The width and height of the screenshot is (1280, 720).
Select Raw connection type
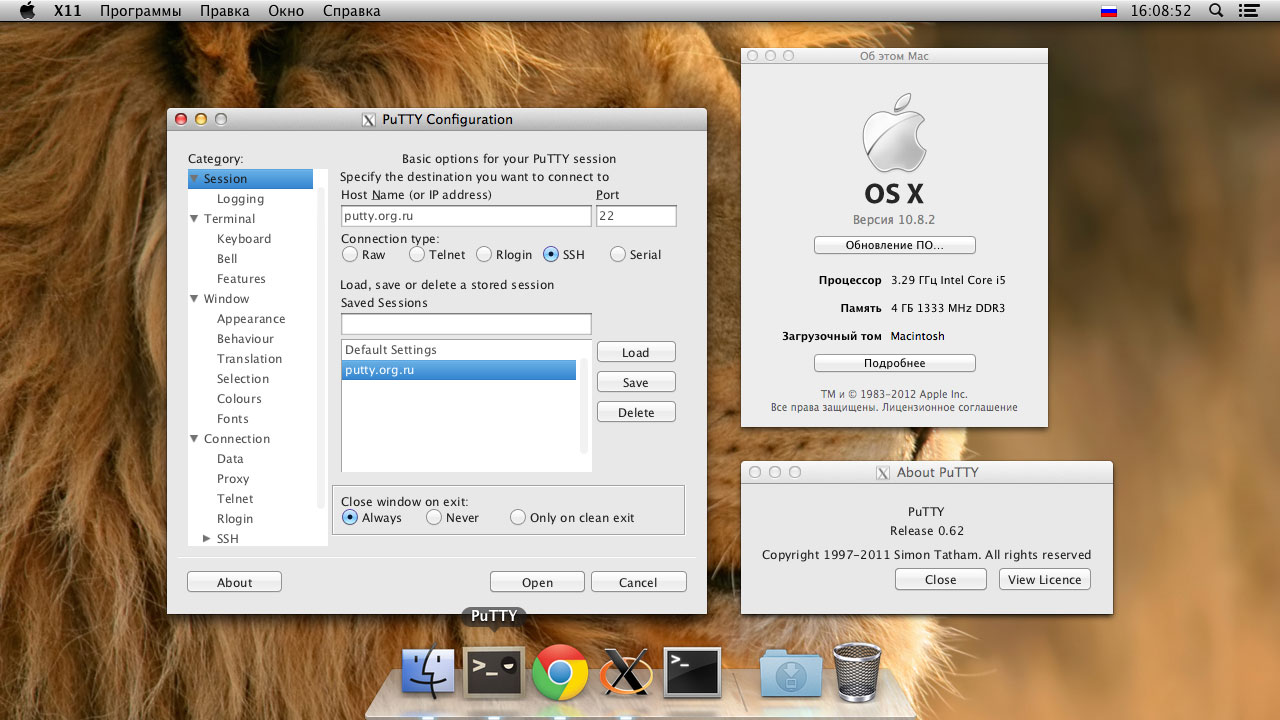[349, 254]
